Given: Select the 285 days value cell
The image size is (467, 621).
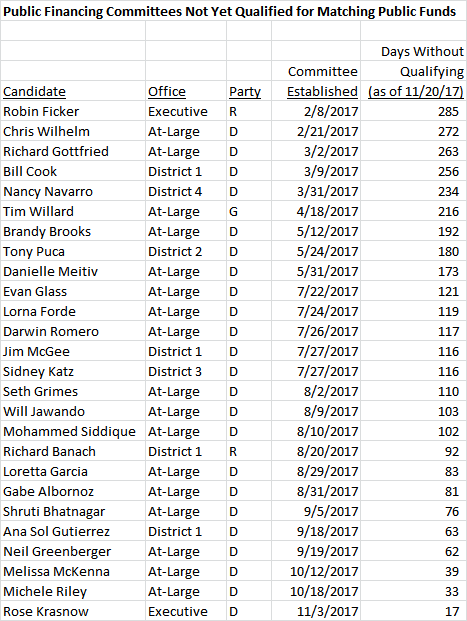Looking at the screenshot, I should point(414,111).
